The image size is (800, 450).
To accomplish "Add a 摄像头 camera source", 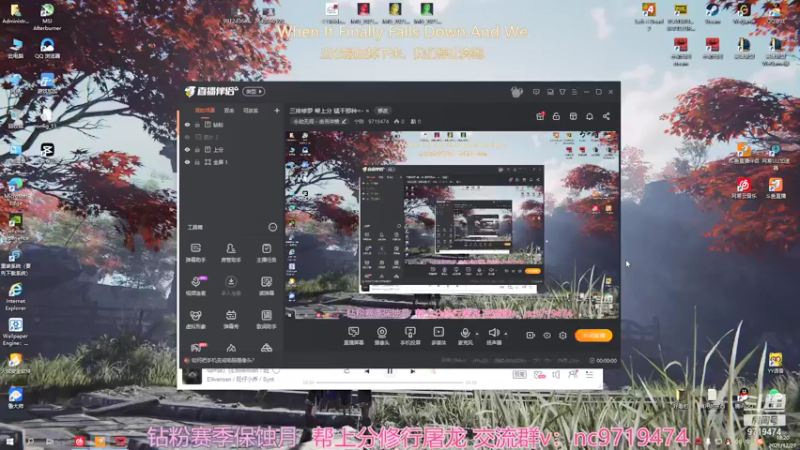I will (x=382, y=336).
